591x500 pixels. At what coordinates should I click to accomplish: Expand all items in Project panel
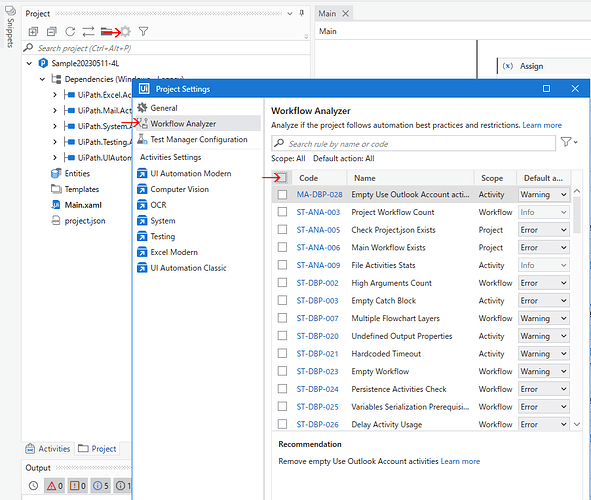[x=34, y=32]
